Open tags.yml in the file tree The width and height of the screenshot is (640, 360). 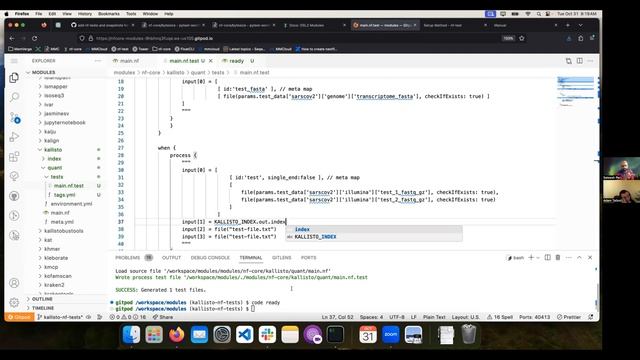64,195
